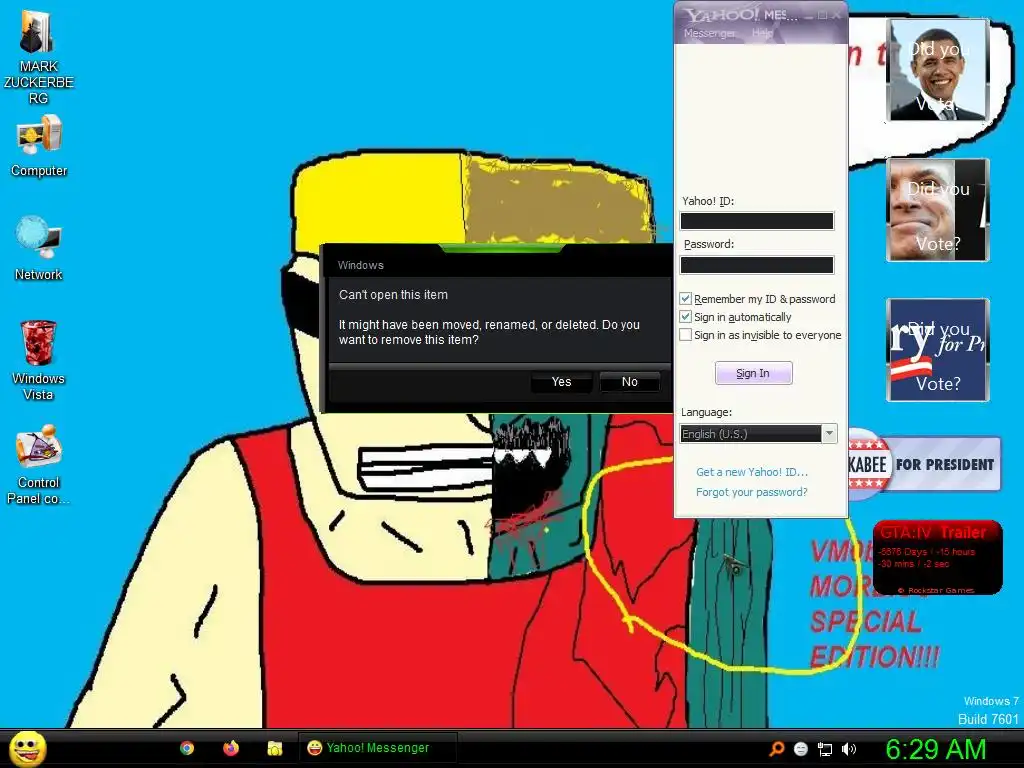Toggle Sign in automatically checkbox
The height and width of the screenshot is (768, 1024).
685,317
